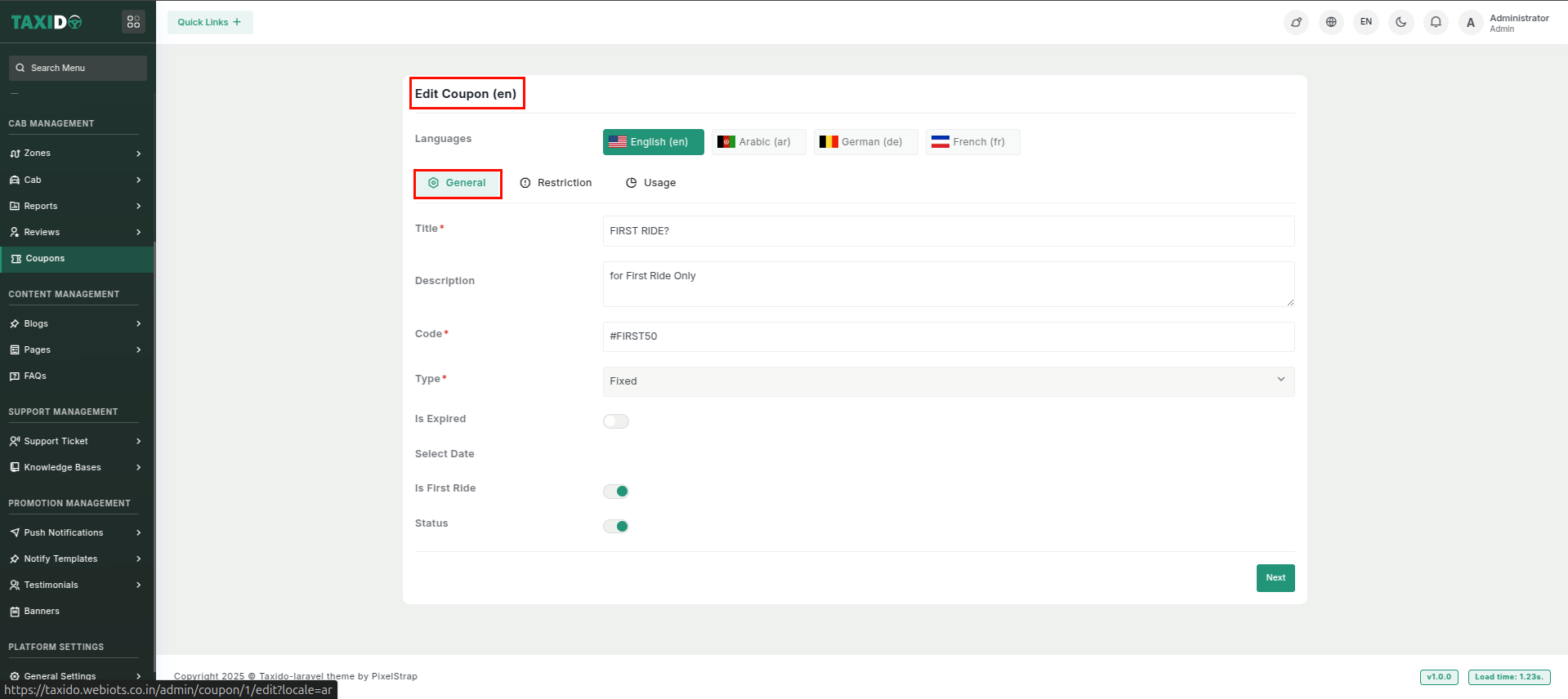Select Arabic (ar) language button
Image resolution: width=1568 pixels, height=699 pixels.
pyautogui.click(x=758, y=142)
